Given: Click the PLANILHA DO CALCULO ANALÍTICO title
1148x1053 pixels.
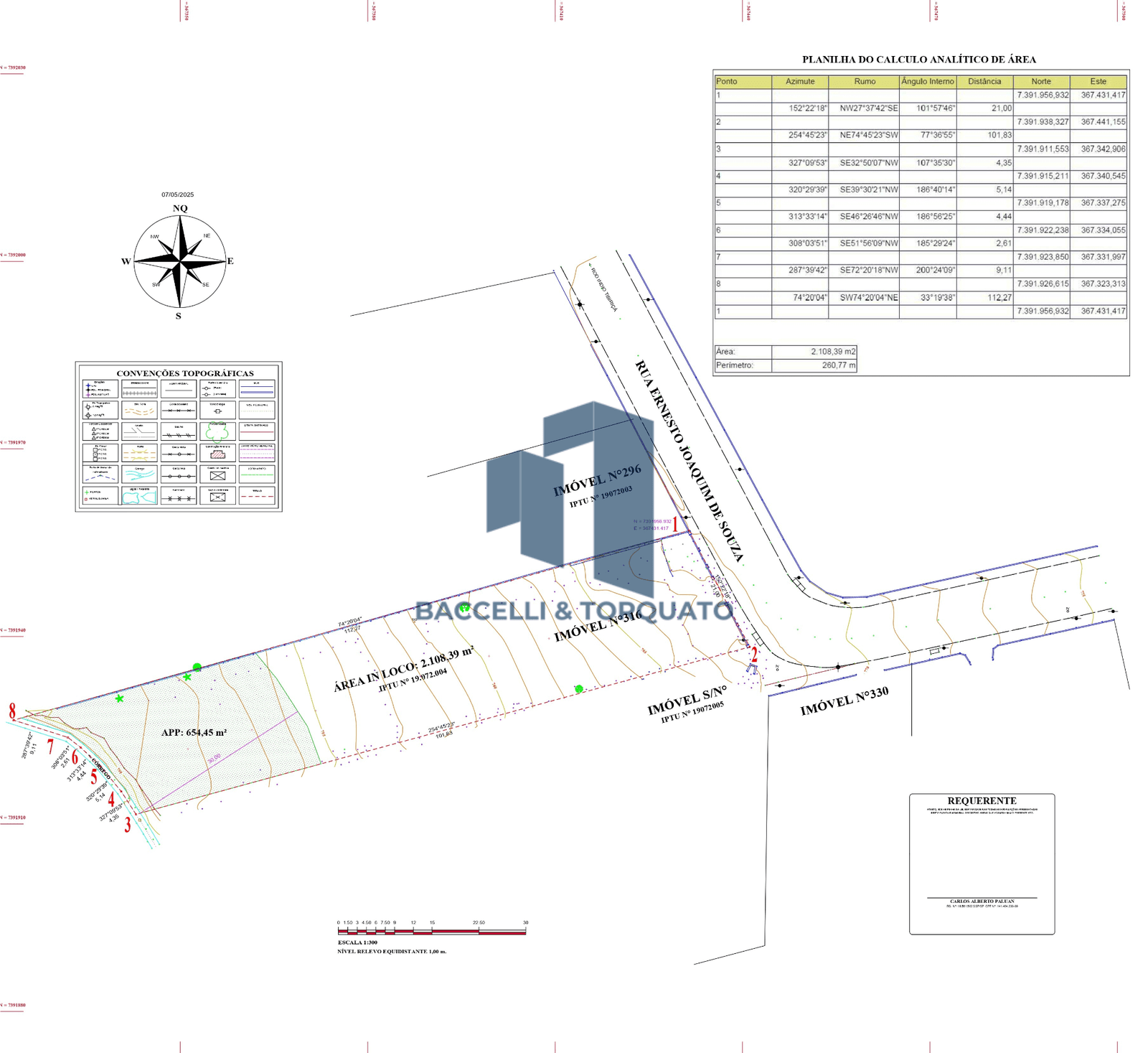Looking at the screenshot, I should 918,60.
